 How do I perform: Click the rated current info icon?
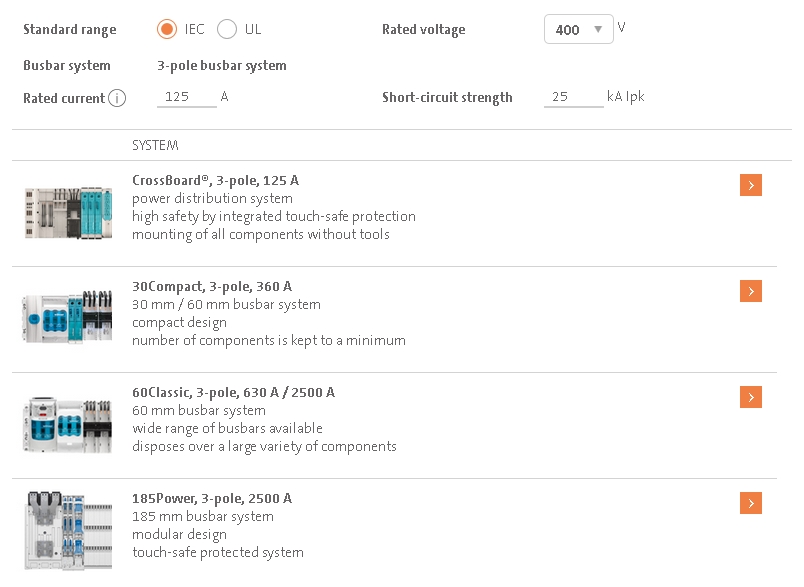click(x=117, y=98)
